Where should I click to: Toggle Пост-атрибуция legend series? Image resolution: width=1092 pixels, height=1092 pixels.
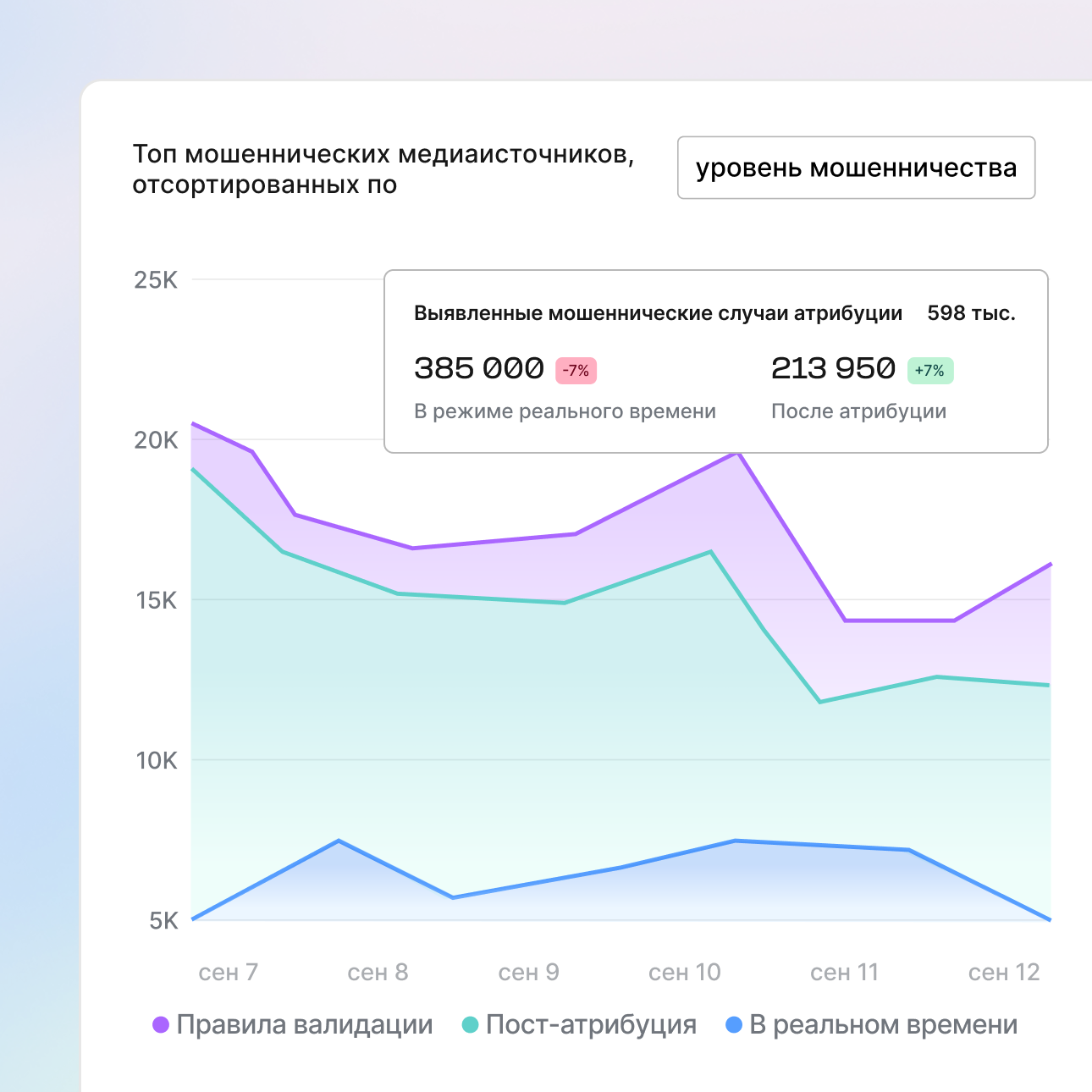click(x=591, y=1025)
